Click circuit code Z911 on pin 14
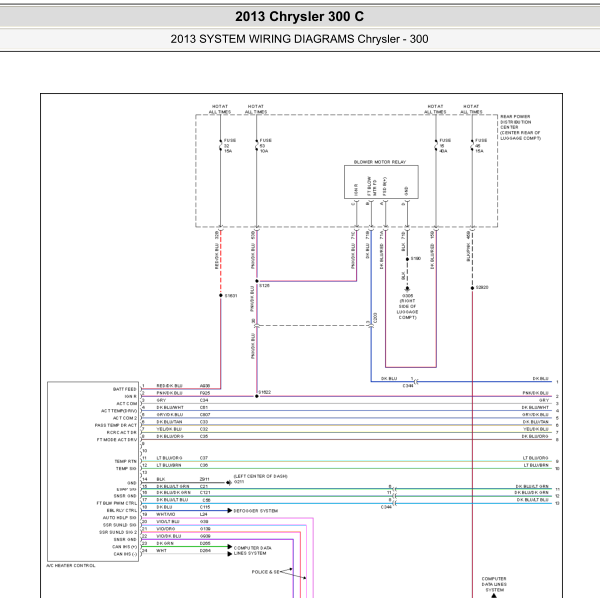The width and height of the screenshot is (600, 598). [205, 479]
